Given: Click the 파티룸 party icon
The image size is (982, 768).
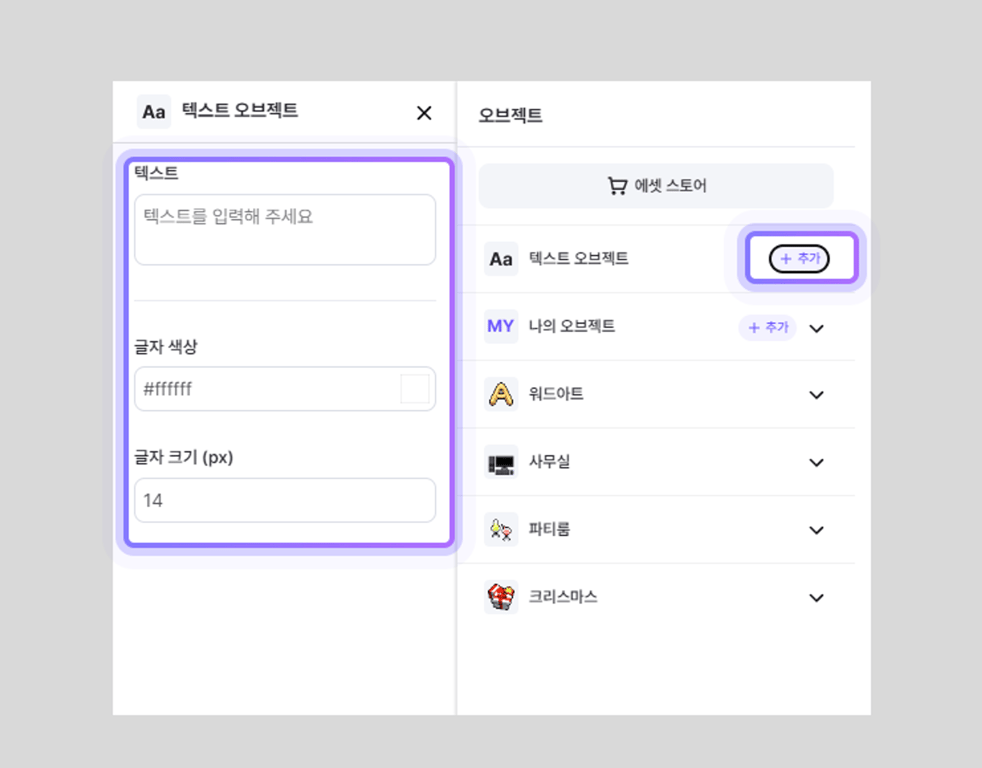Looking at the screenshot, I should coord(501,529).
